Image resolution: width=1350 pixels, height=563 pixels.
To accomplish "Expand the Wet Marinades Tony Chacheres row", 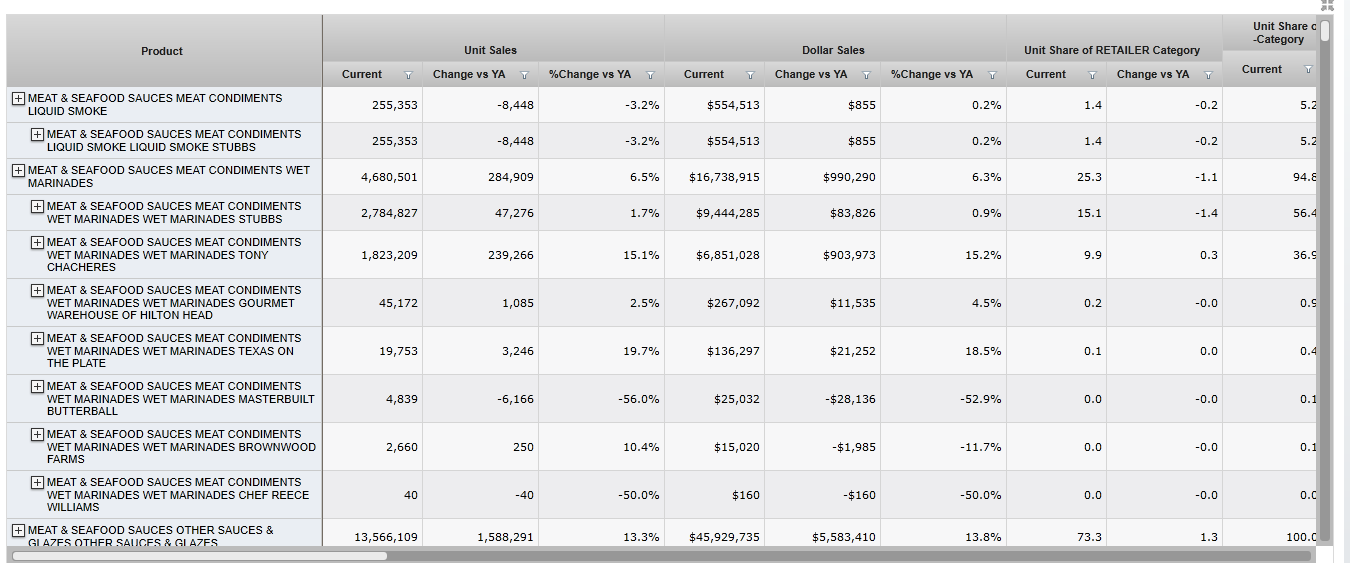I will pyautogui.click(x=37, y=243).
